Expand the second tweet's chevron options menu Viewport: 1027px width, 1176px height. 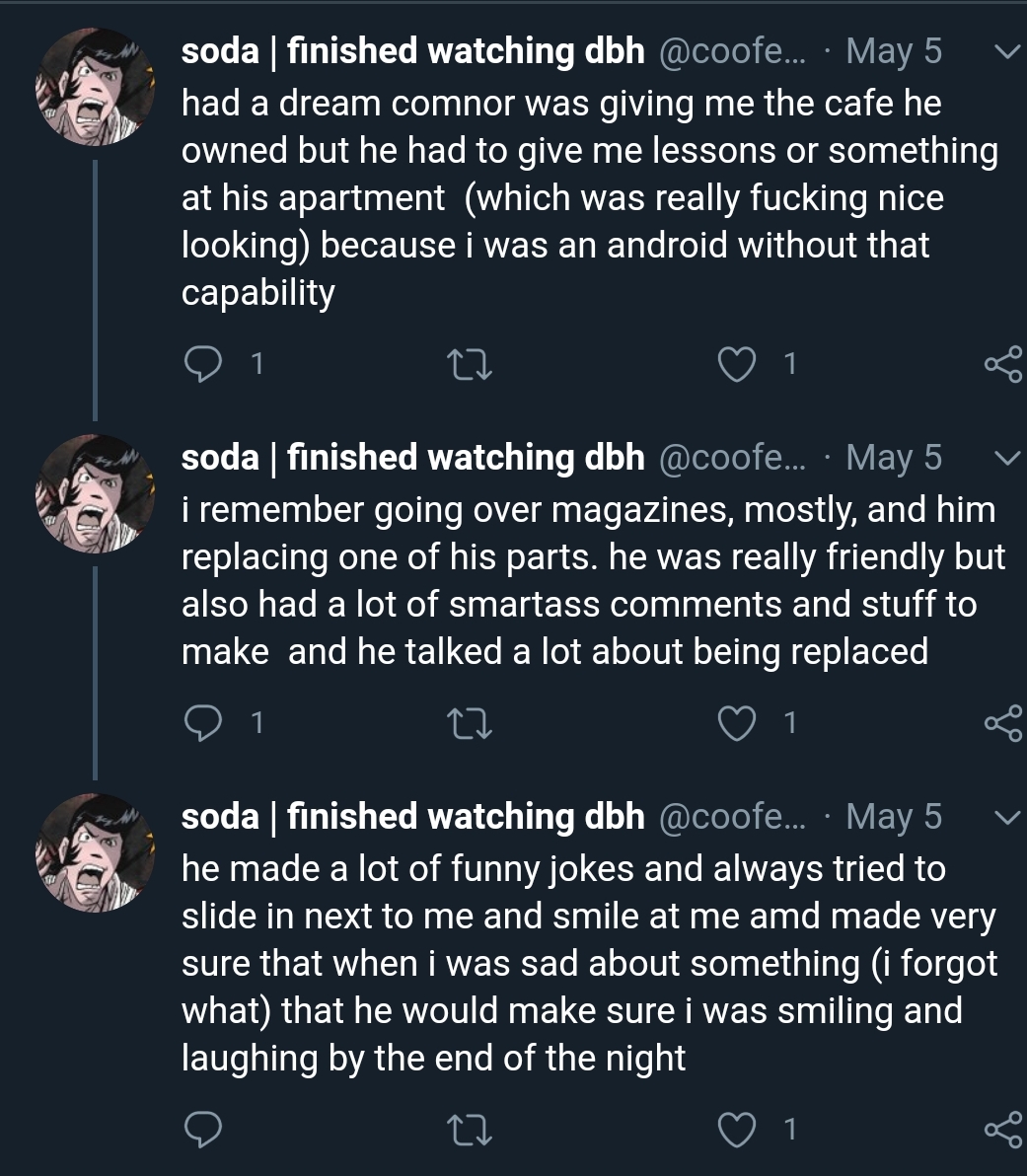point(1004,459)
